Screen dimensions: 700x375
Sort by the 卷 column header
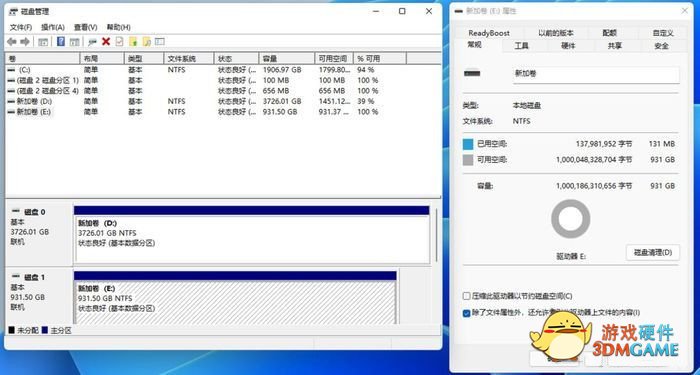click(42, 58)
